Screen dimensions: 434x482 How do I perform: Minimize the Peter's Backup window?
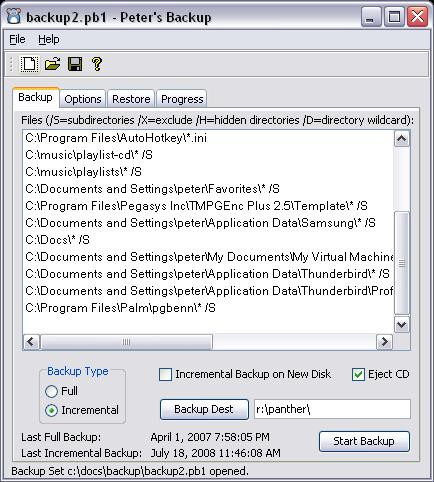click(371, 16)
